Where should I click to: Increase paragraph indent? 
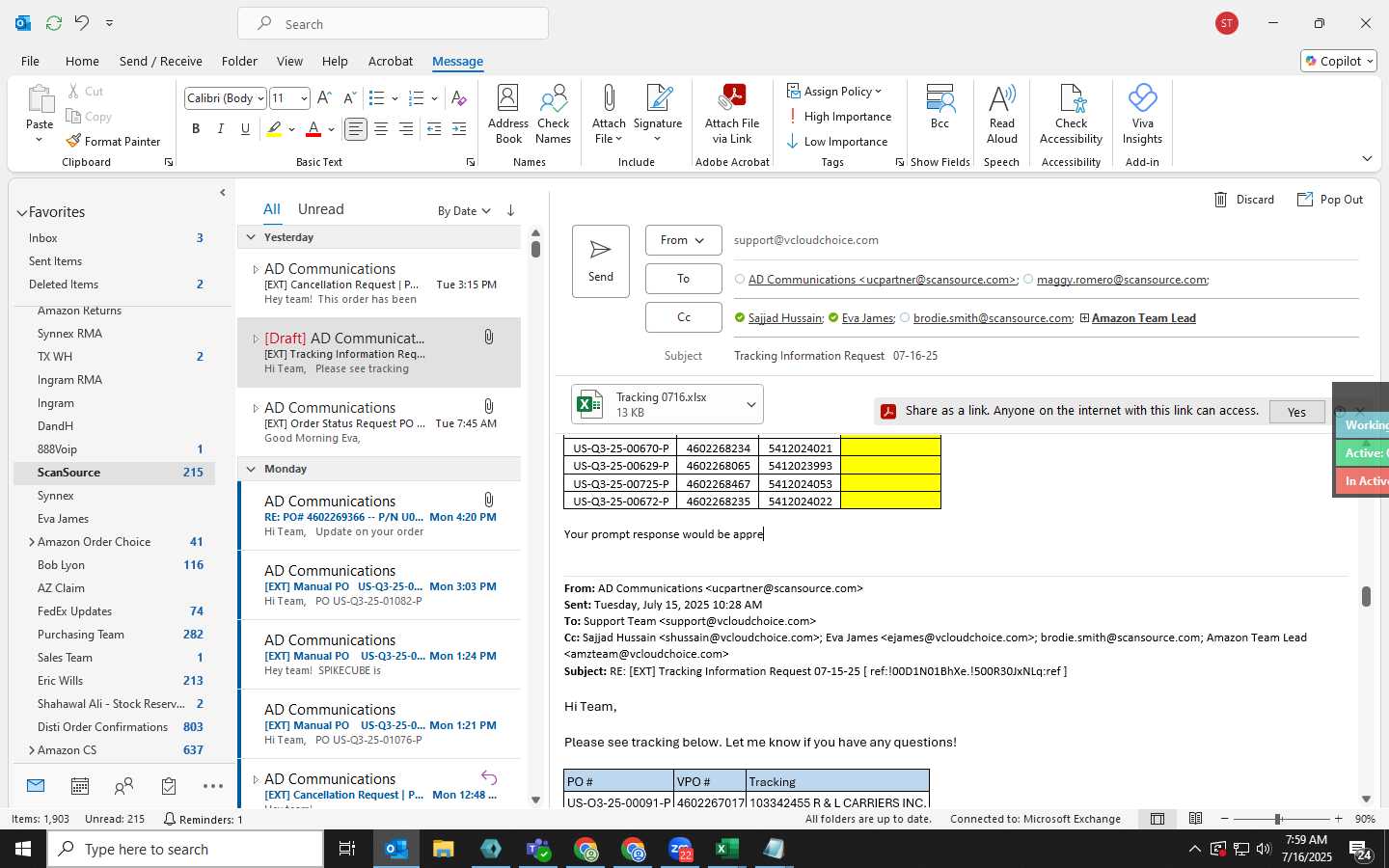click(x=459, y=128)
